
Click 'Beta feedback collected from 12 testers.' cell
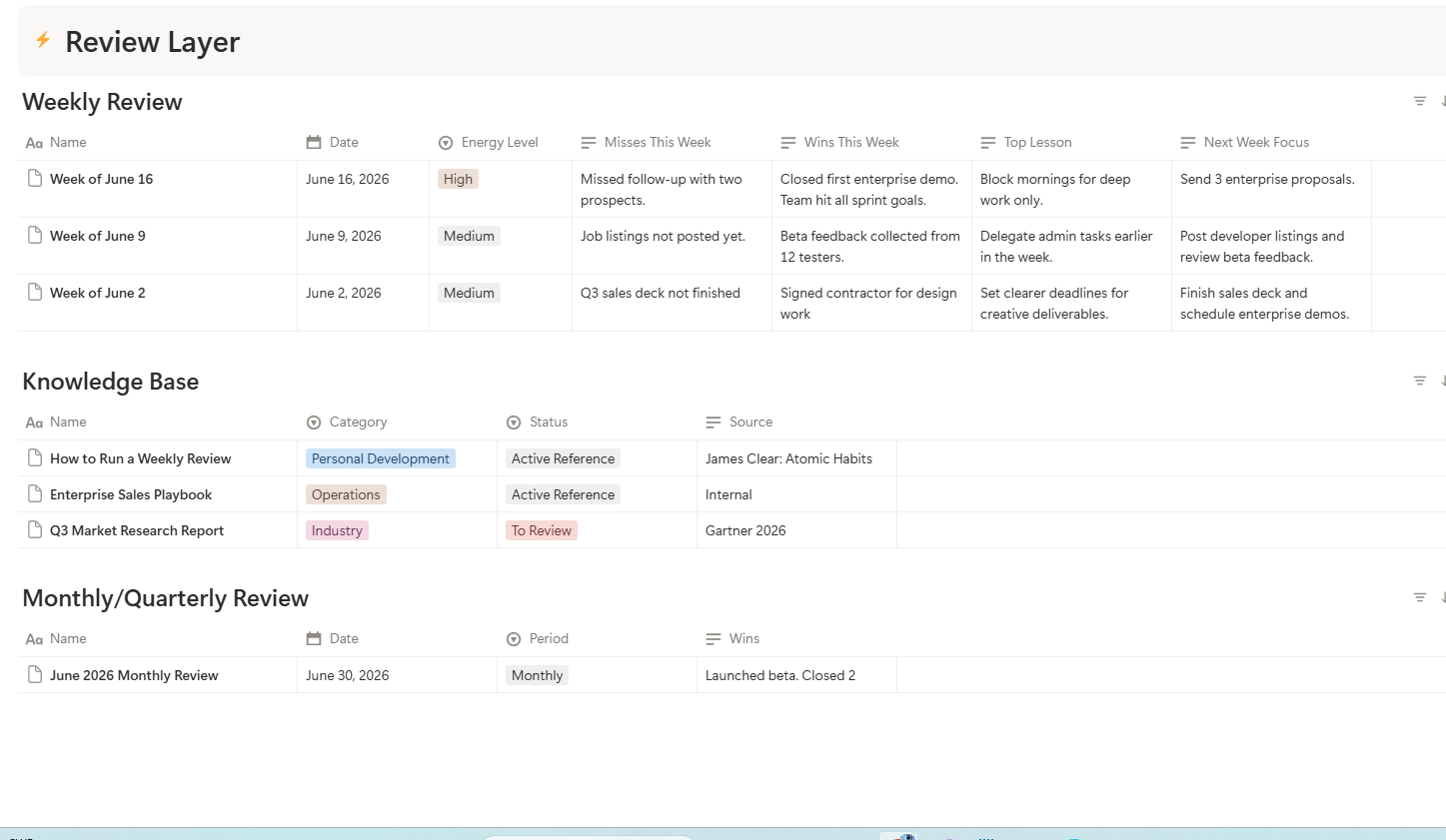[x=871, y=246]
